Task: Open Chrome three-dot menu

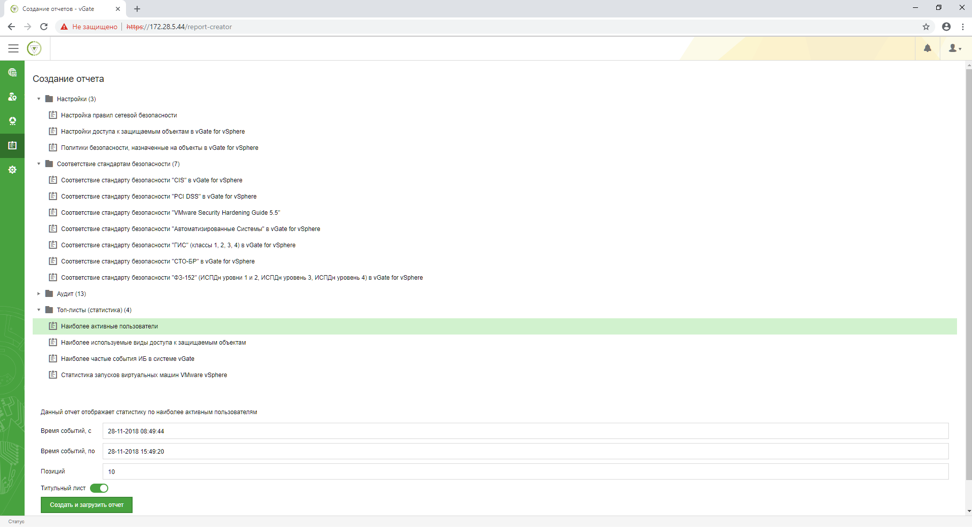Action: pyautogui.click(x=963, y=27)
